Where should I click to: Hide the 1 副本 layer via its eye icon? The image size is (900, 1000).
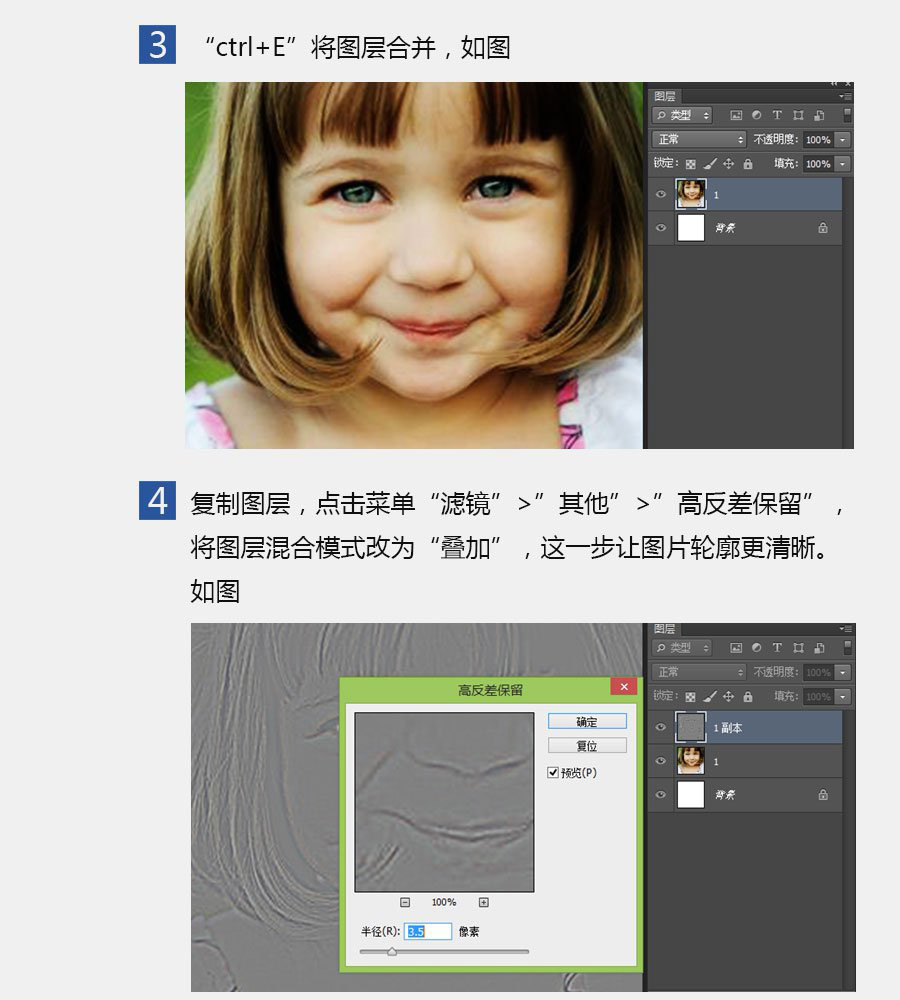[661, 727]
